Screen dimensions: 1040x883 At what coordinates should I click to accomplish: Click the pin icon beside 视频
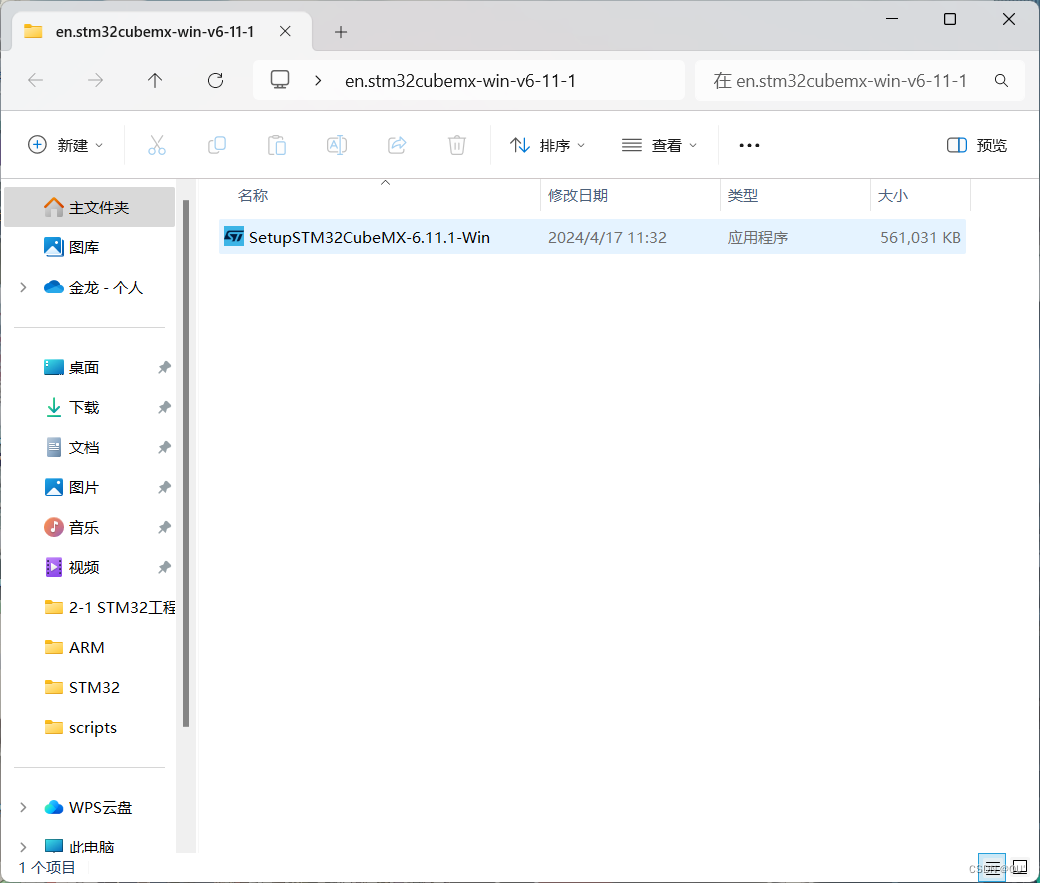point(164,567)
